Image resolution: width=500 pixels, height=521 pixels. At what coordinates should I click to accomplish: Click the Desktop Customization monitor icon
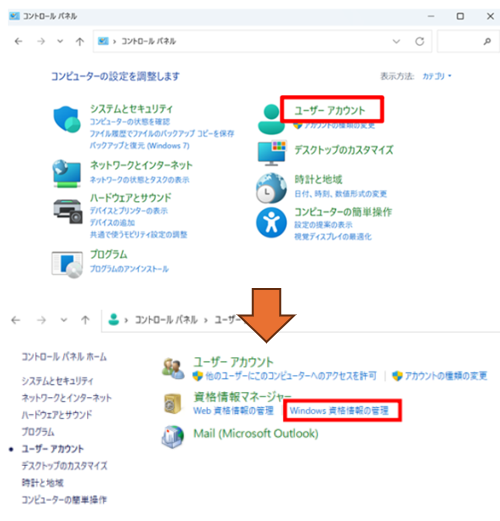click(272, 153)
